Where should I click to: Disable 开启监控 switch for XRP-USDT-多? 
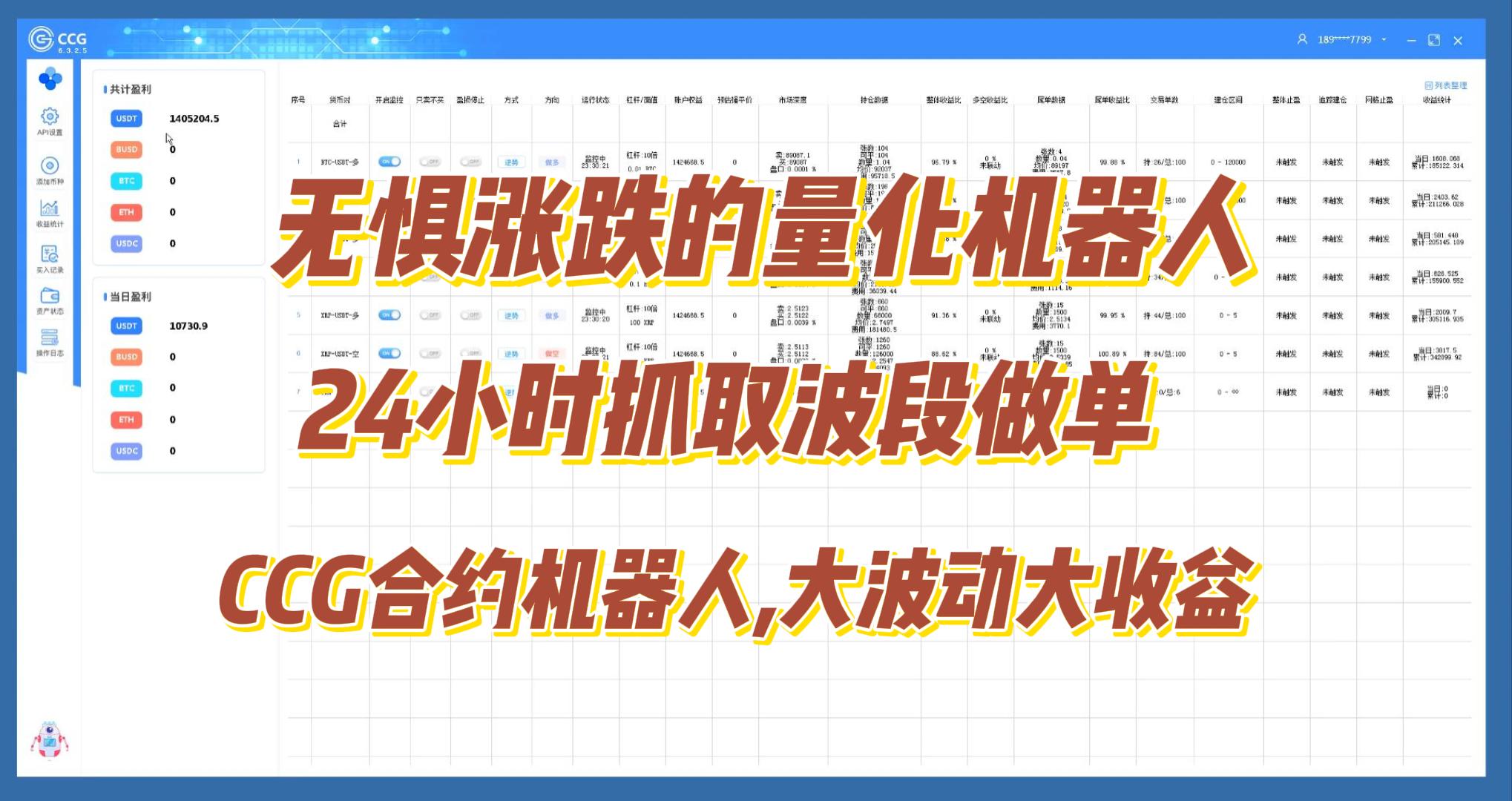pyautogui.click(x=389, y=315)
